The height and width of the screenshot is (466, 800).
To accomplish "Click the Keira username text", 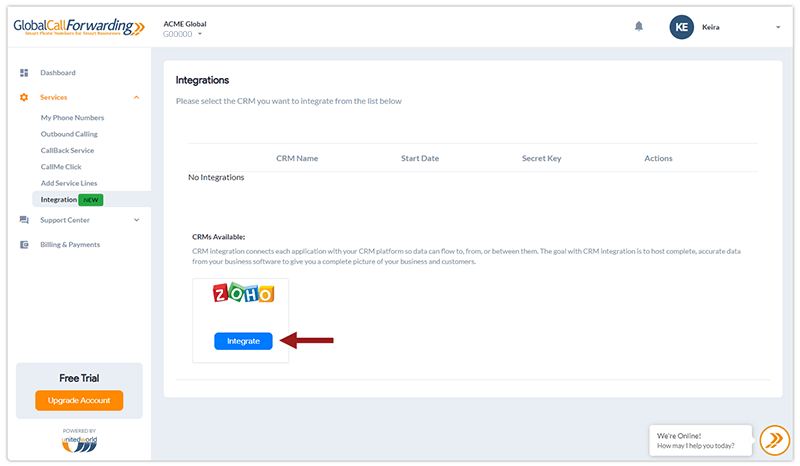I will tap(711, 27).
